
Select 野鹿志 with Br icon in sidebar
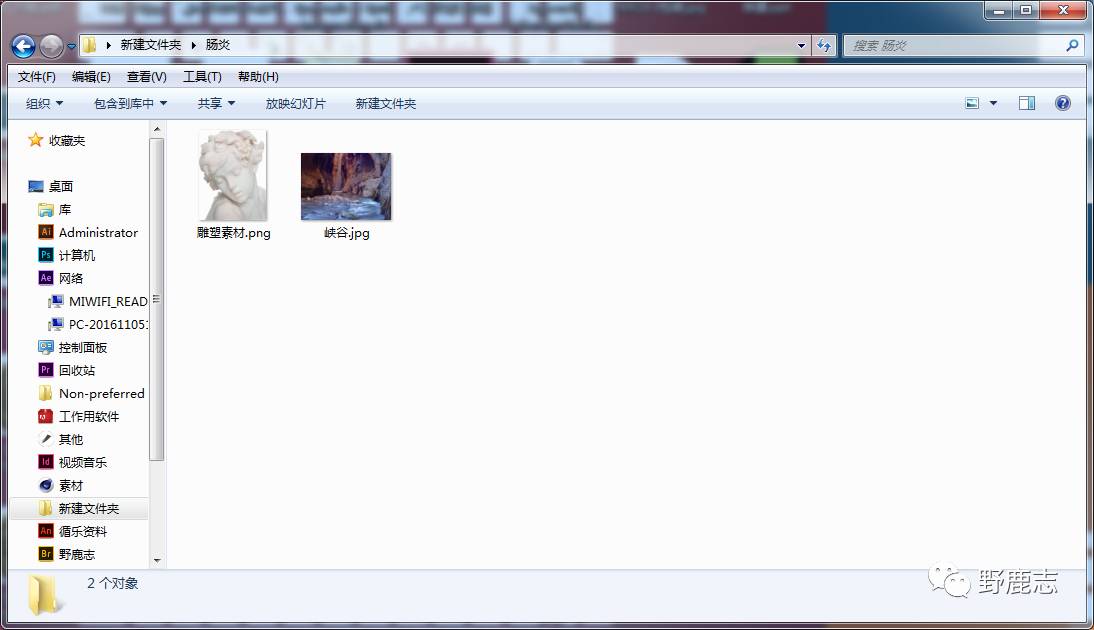coord(77,554)
